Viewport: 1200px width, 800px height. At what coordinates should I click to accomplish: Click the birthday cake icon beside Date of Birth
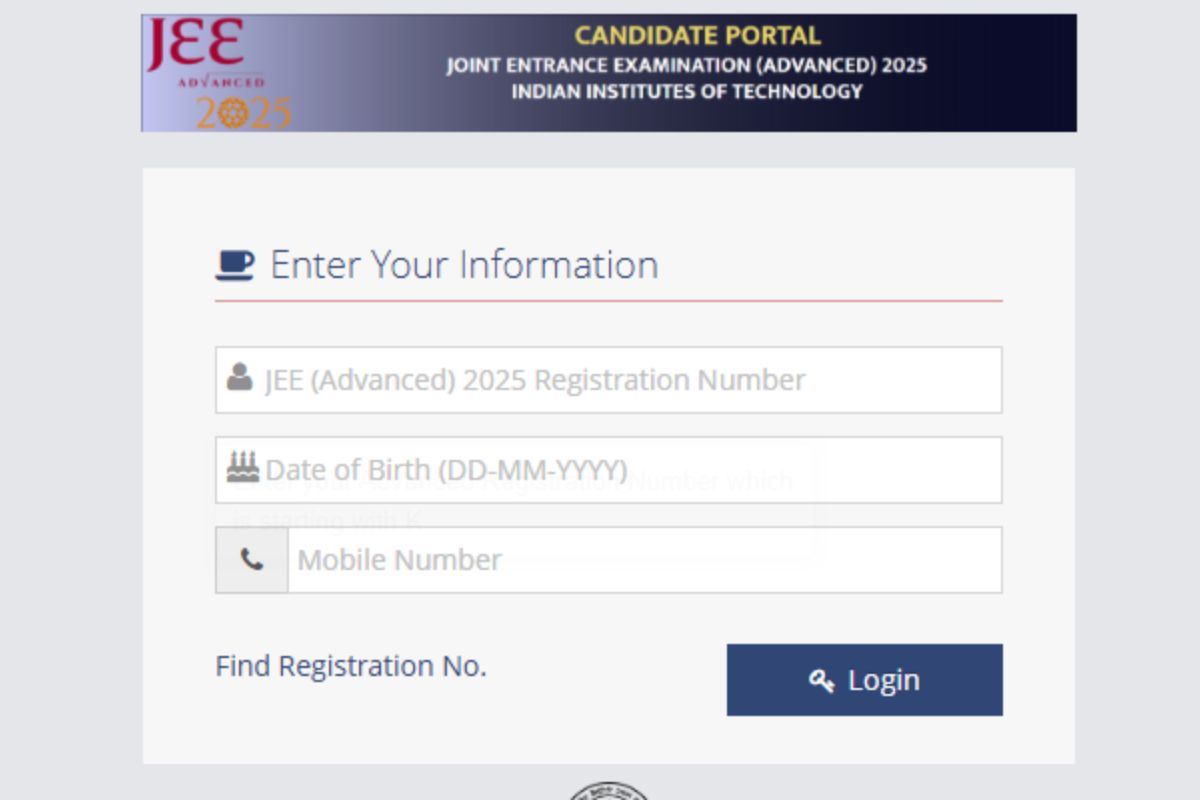[242, 467]
